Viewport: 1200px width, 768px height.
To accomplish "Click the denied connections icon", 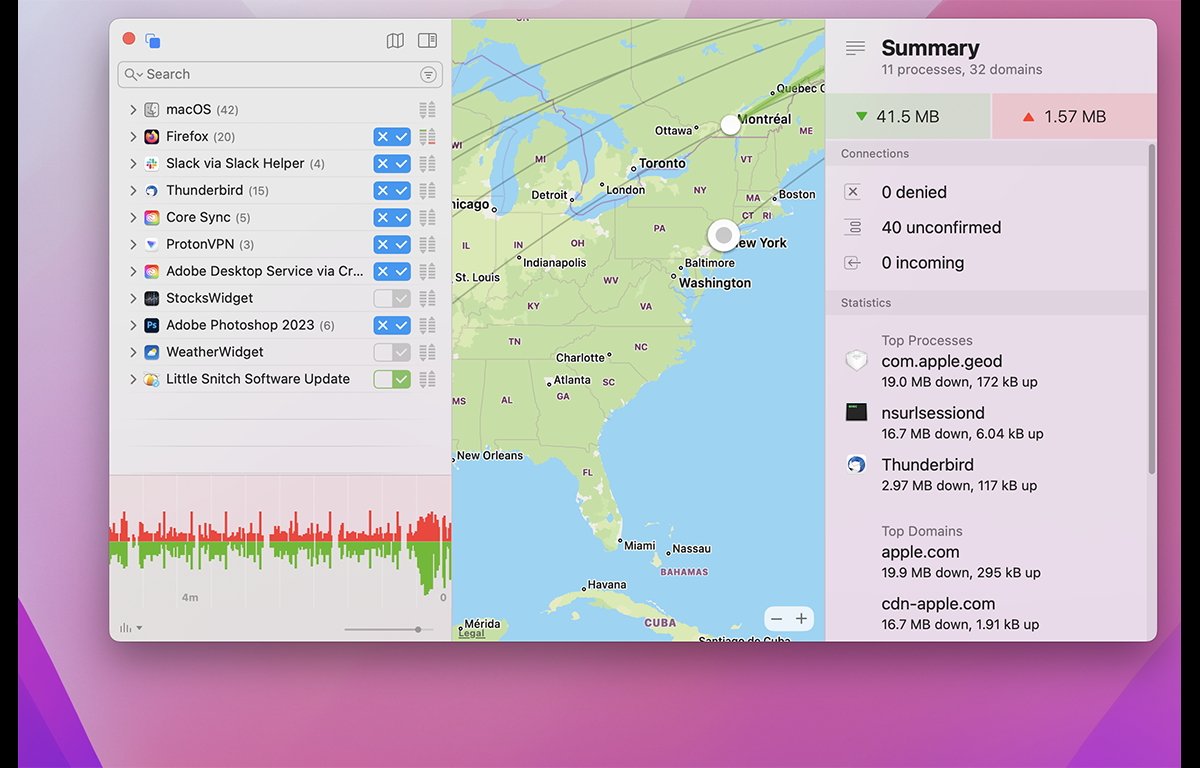I will pos(853,192).
